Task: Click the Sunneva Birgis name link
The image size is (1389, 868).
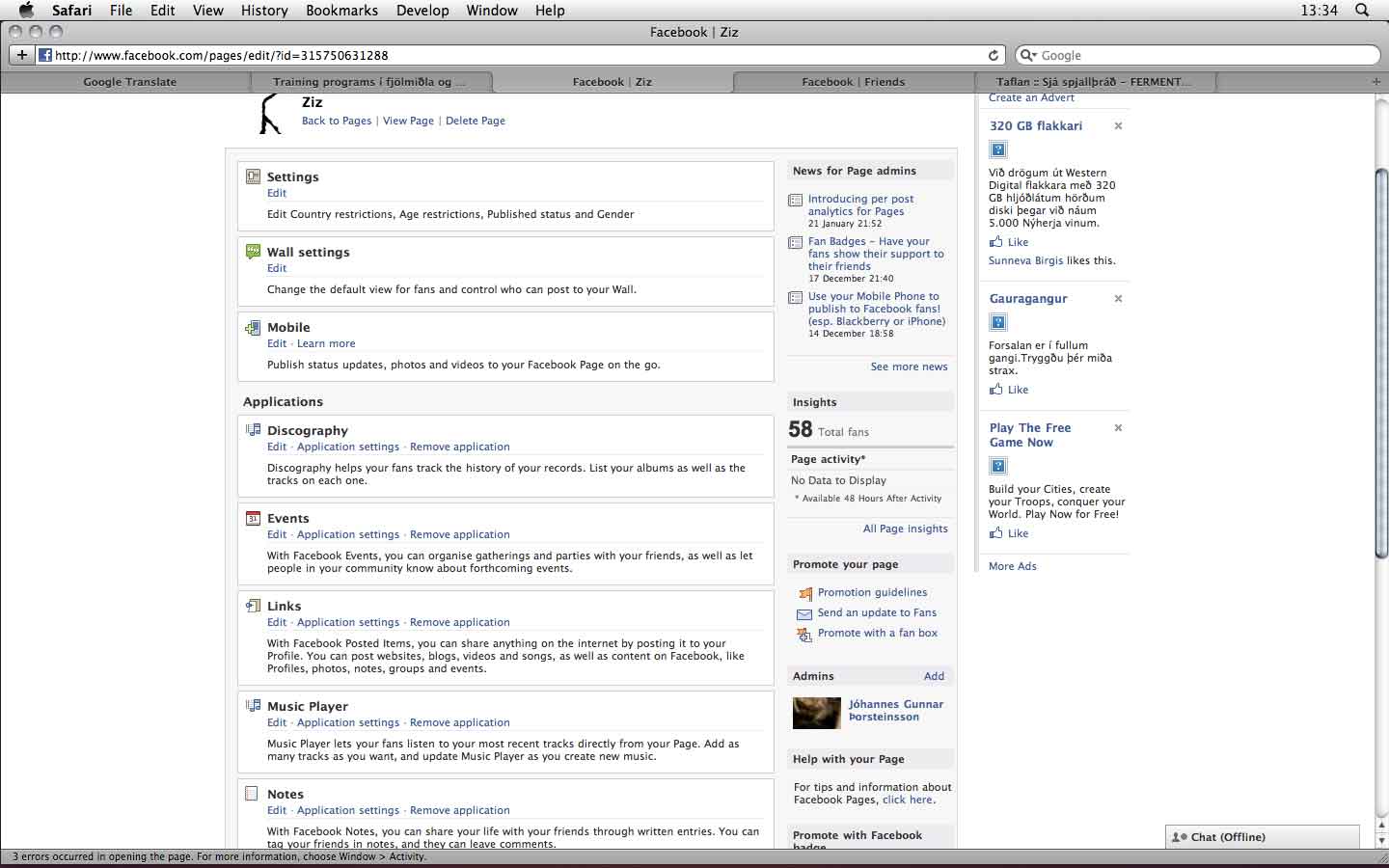Action: point(1025,260)
